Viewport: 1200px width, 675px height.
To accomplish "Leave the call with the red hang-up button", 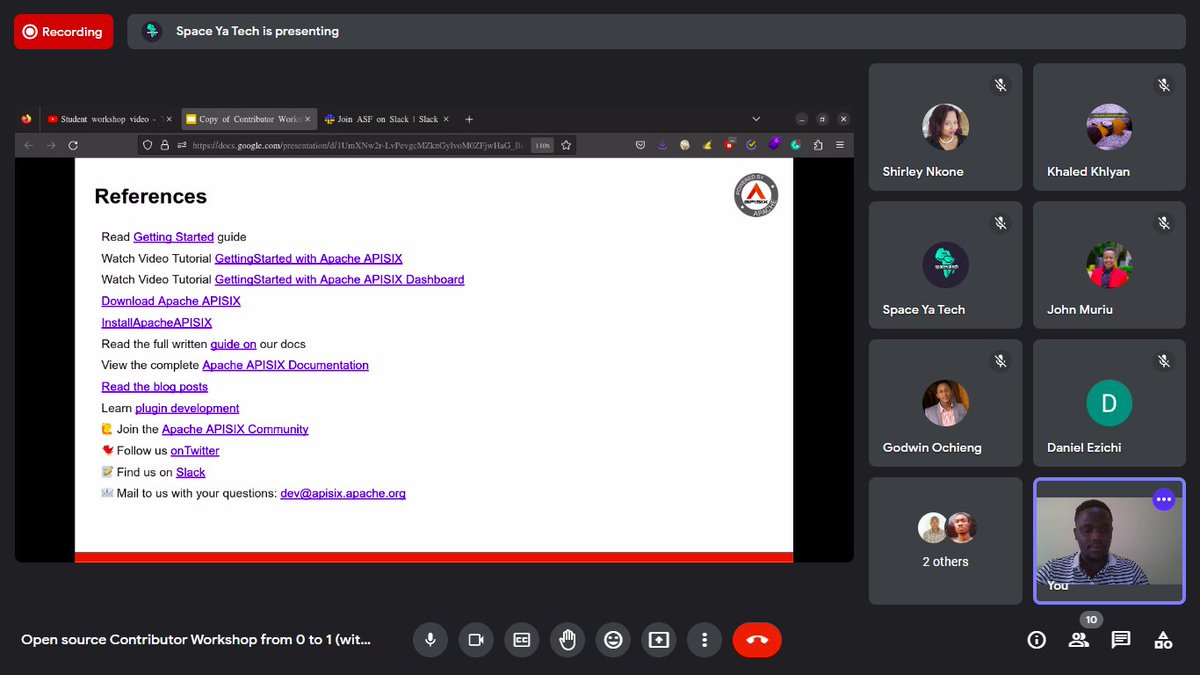I will point(757,639).
